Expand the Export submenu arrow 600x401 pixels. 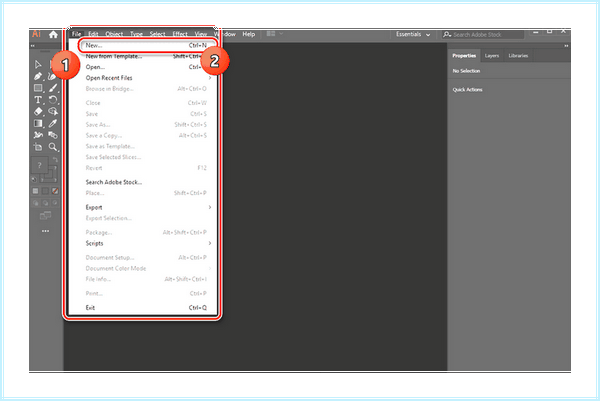(210, 207)
